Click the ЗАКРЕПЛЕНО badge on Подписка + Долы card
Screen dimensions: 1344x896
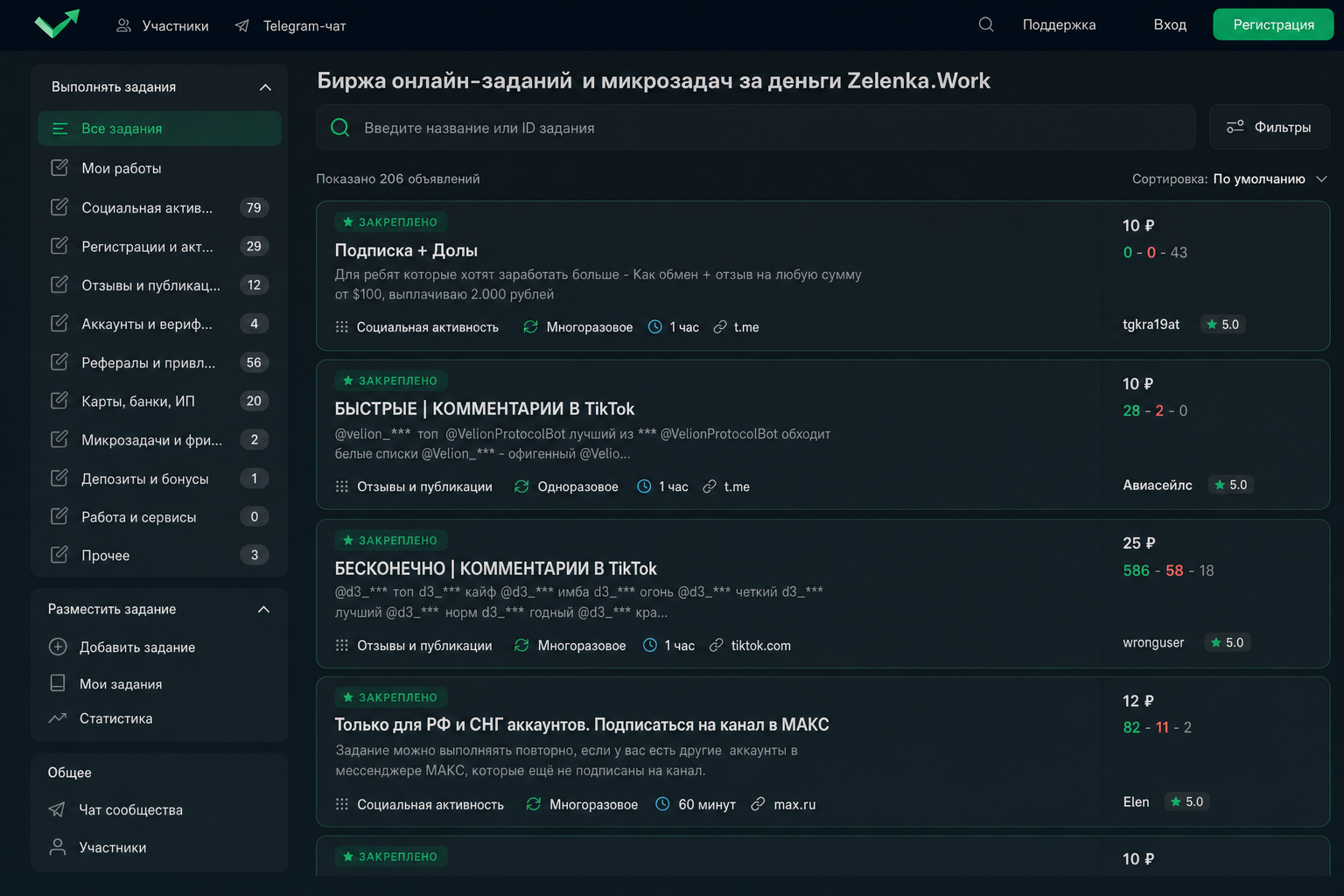(x=390, y=222)
